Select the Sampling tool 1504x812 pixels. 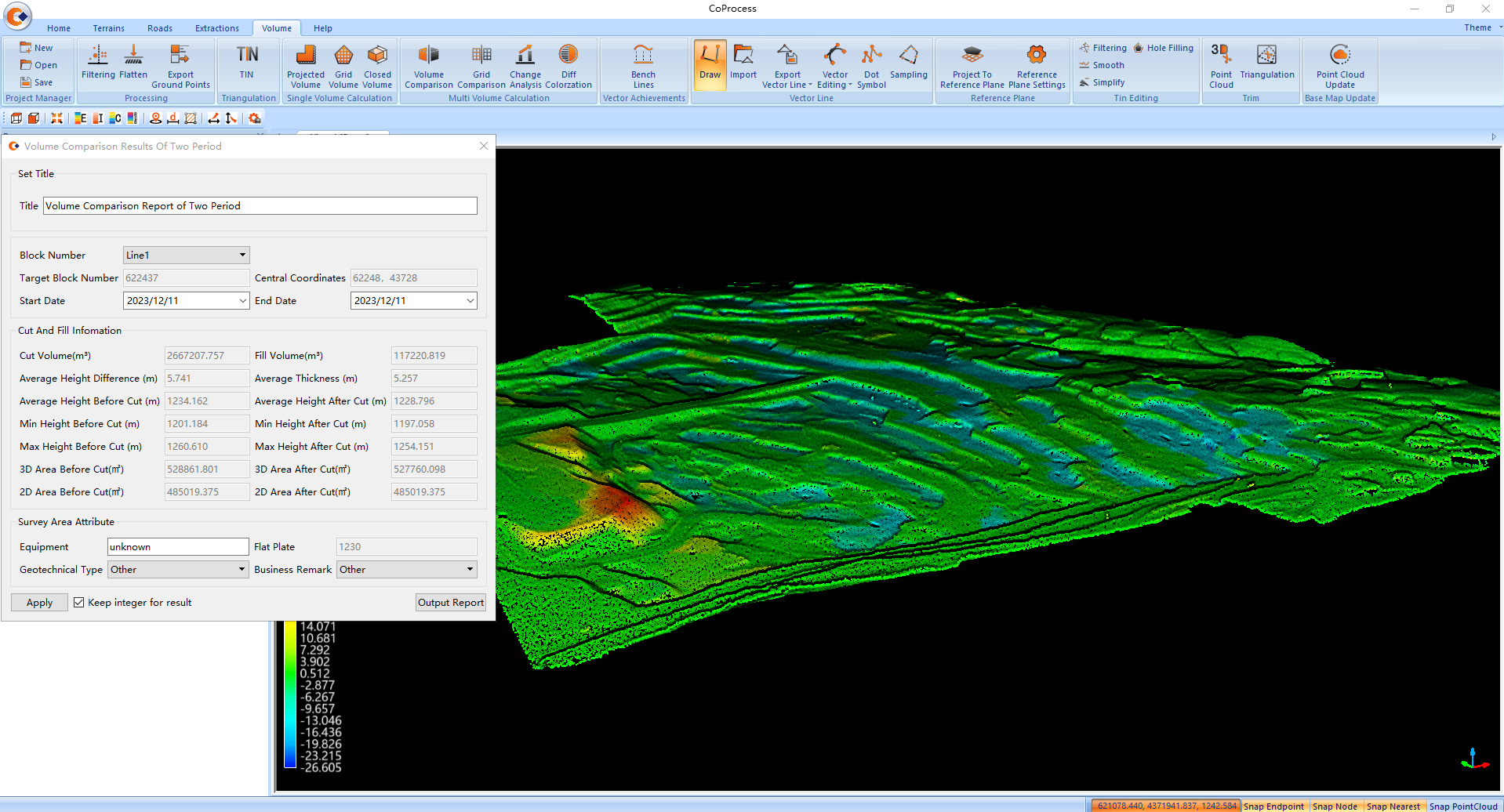click(x=908, y=65)
